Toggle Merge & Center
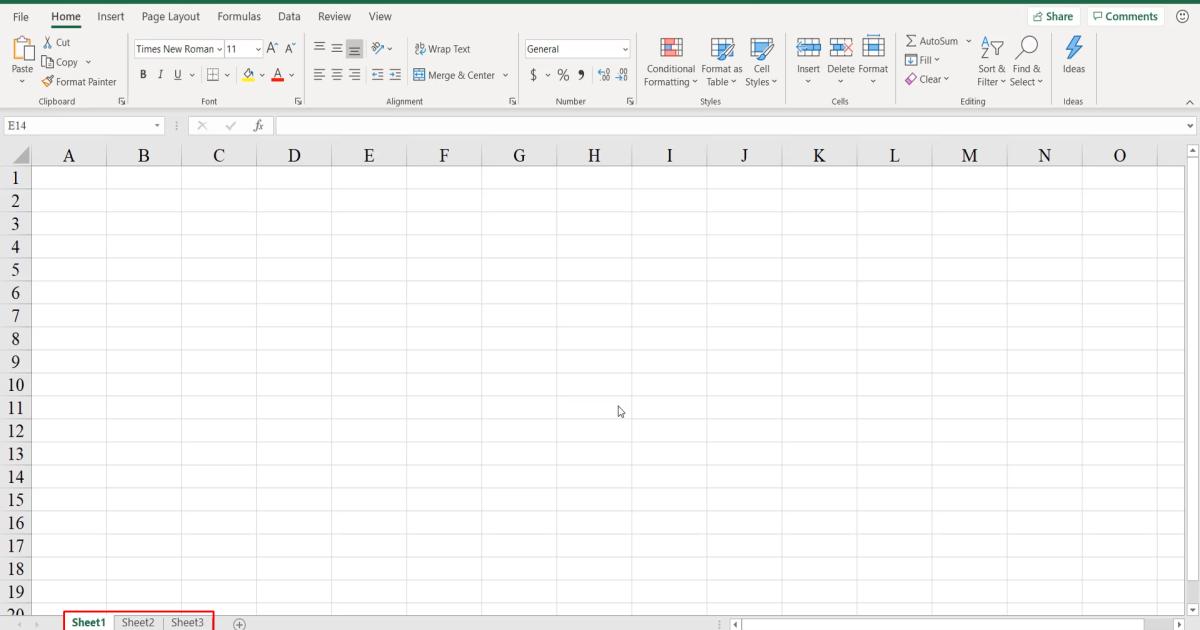Screen dimensions: 1200x630 pos(455,74)
